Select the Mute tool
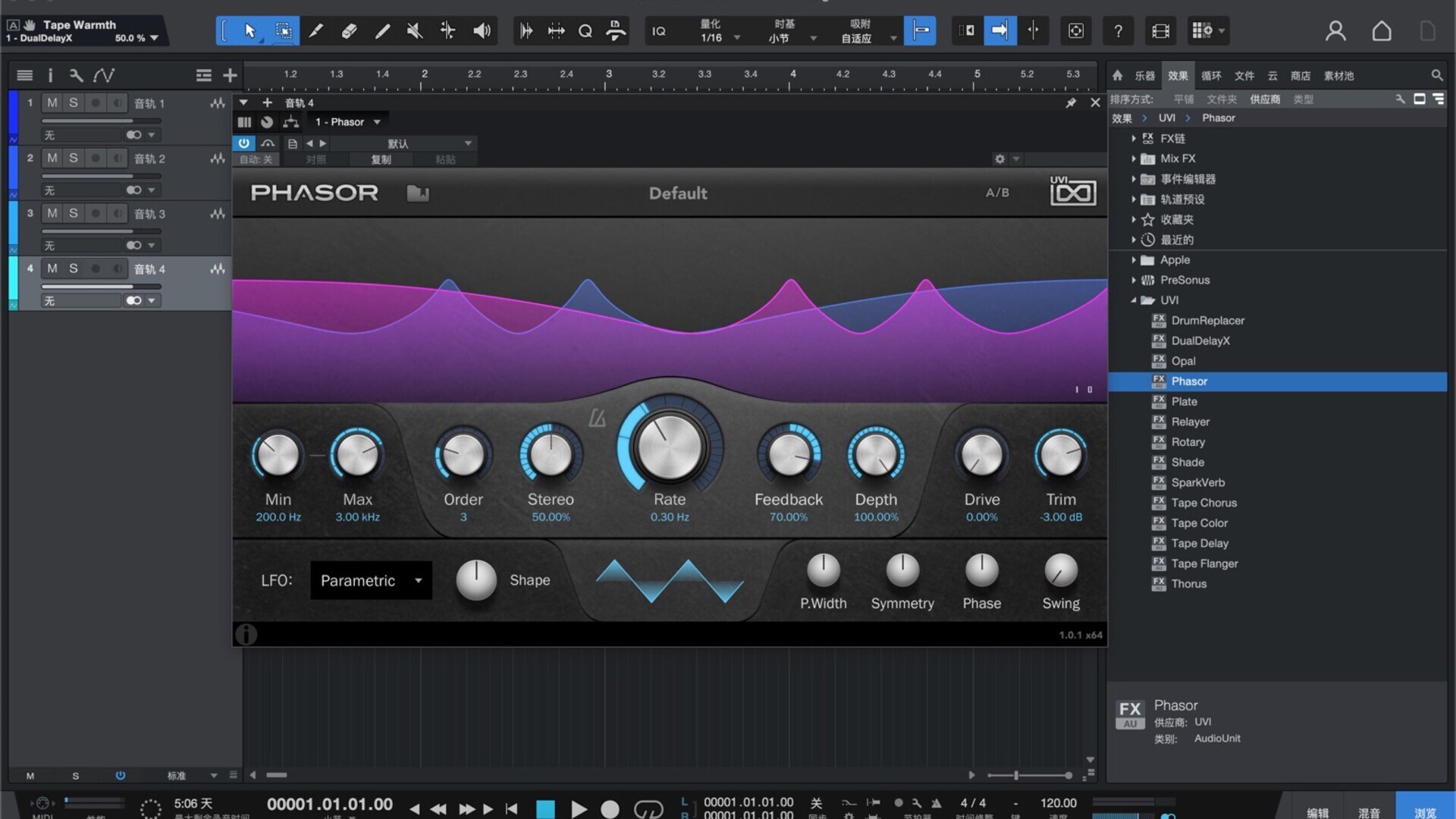The height and width of the screenshot is (819, 1456). [415, 31]
